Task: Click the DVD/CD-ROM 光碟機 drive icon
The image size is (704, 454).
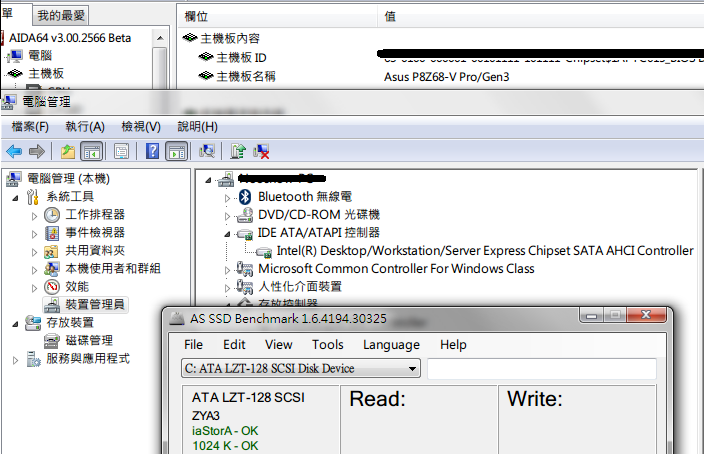Action: pos(245,215)
